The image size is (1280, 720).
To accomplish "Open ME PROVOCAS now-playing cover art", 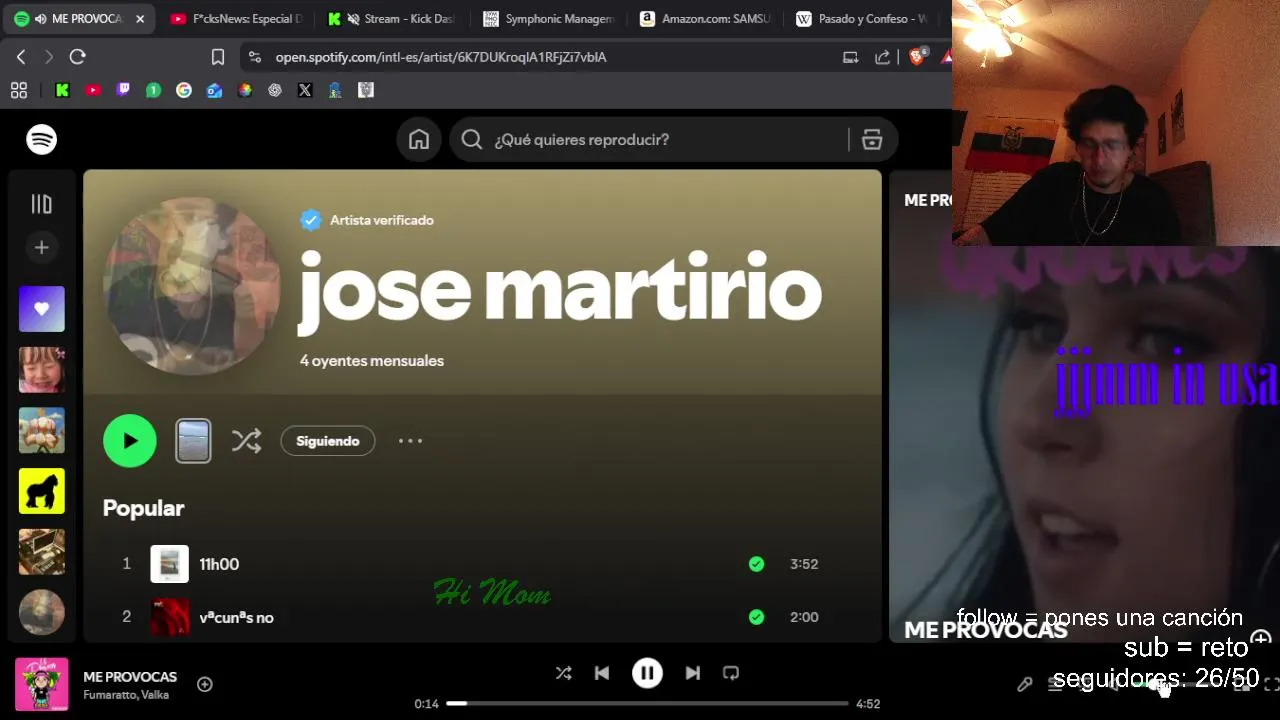I will click(x=41, y=684).
